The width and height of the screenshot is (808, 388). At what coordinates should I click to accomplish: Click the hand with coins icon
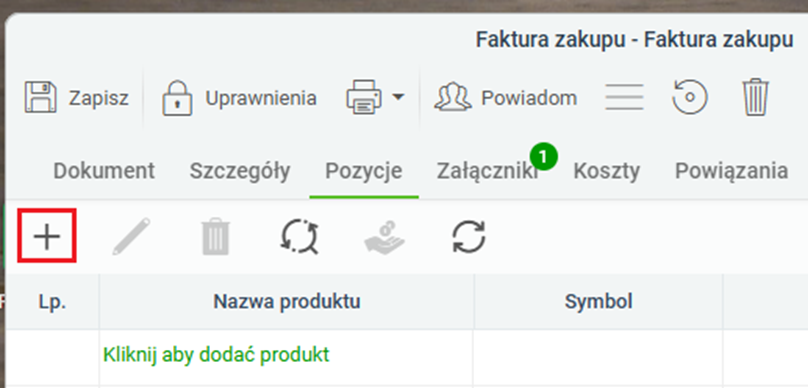384,237
